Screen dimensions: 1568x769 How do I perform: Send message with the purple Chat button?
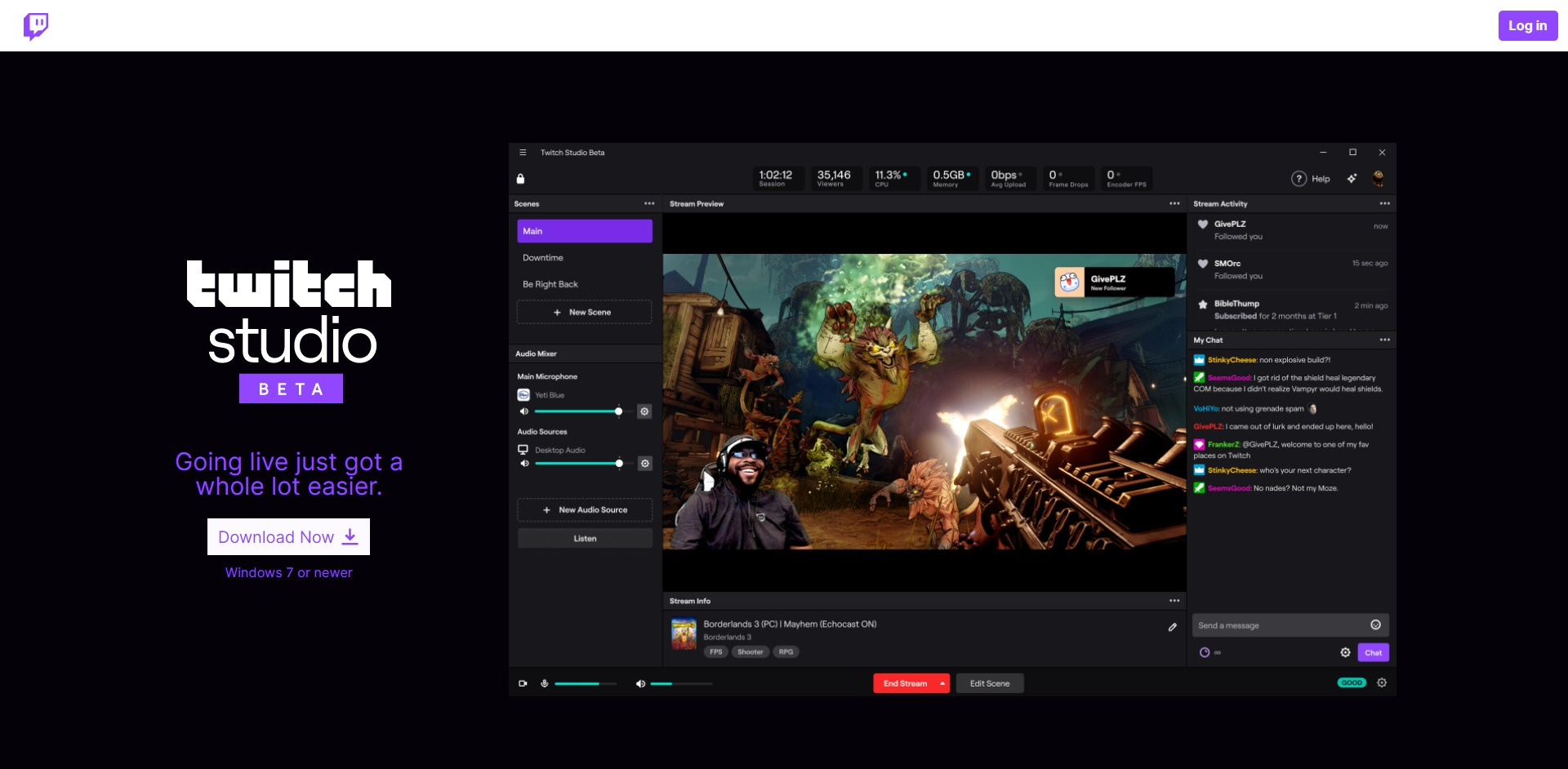click(x=1373, y=652)
